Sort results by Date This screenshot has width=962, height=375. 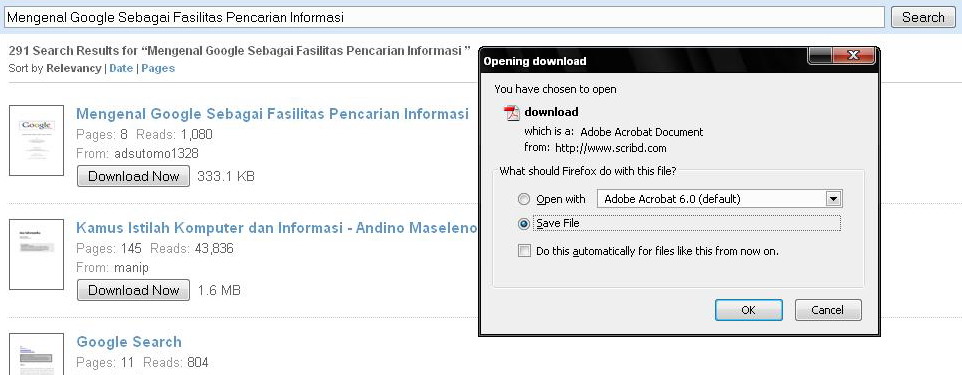click(121, 68)
